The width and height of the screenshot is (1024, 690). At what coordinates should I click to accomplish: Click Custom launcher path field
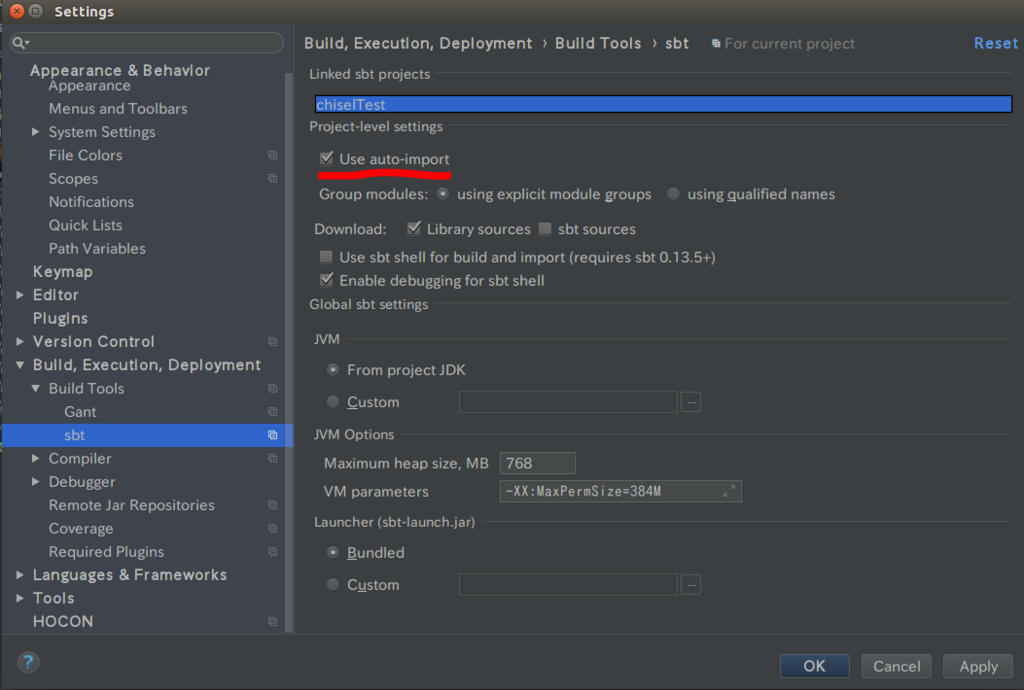point(568,585)
